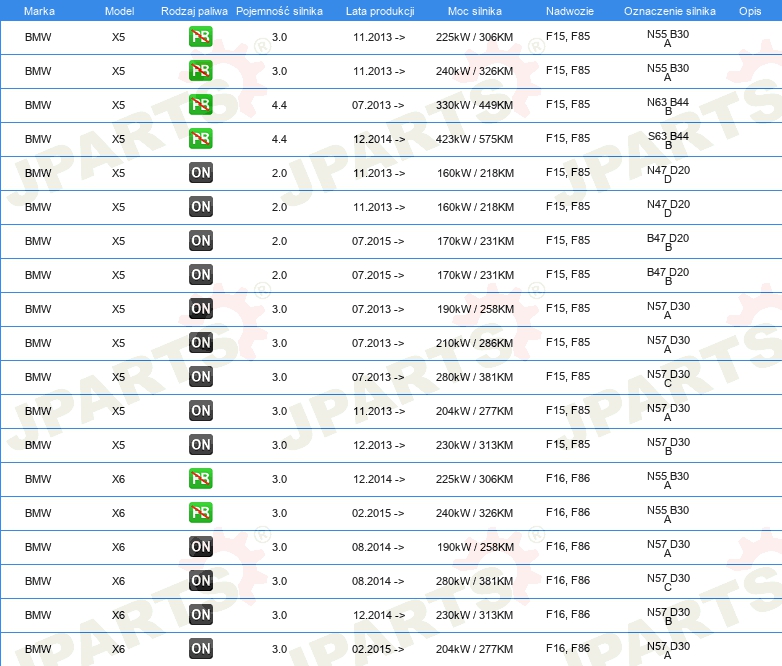Click the 12.2014 -> date in X5 423kW row

click(379, 139)
